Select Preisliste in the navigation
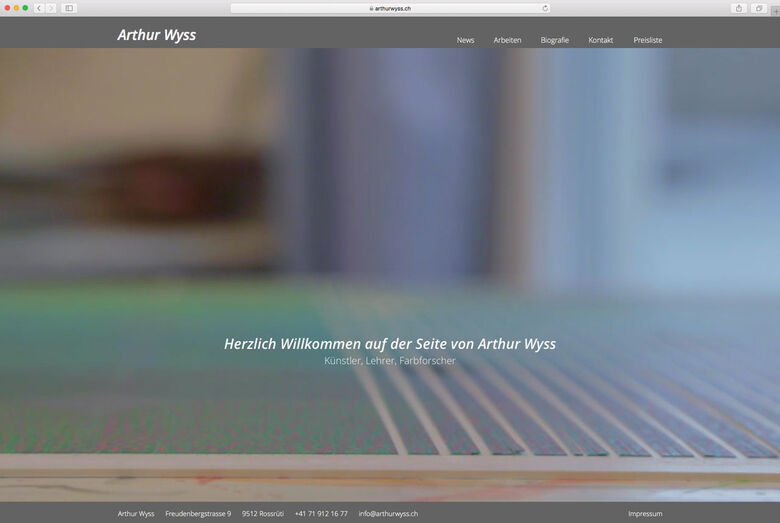This screenshot has width=780, height=523. tap(648, 40)
